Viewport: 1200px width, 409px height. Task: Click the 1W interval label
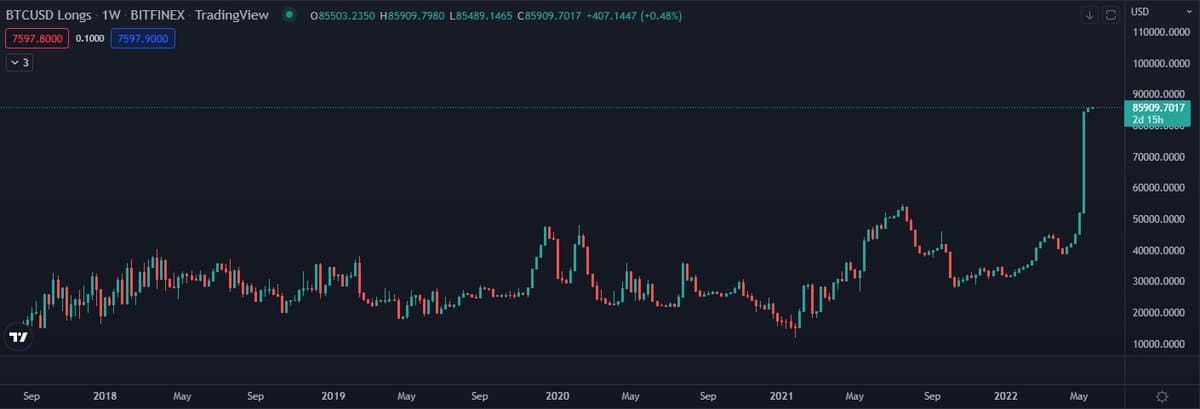[x=112, y=15]
